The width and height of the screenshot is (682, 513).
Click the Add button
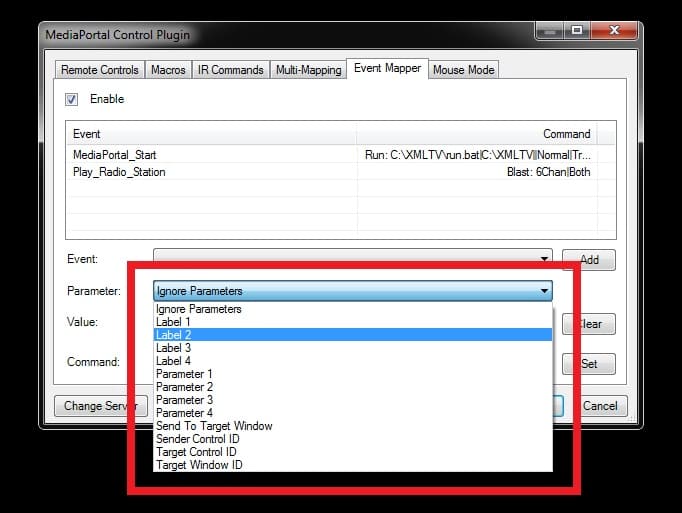pyautogui.click(x=589, y=260)
